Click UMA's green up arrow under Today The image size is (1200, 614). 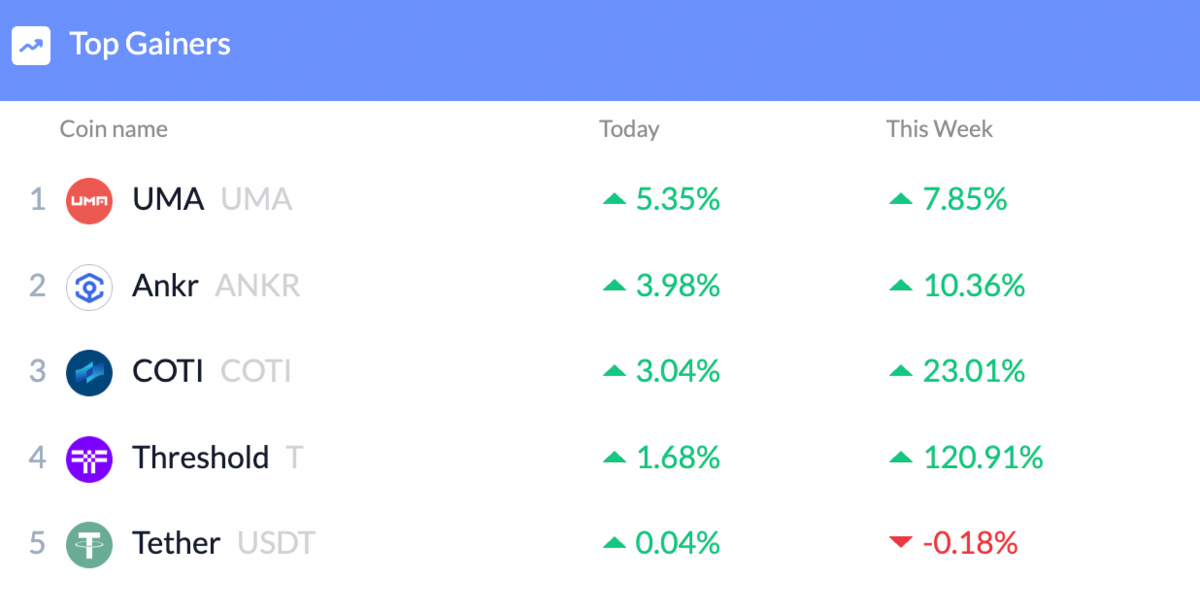click(614, 200)
